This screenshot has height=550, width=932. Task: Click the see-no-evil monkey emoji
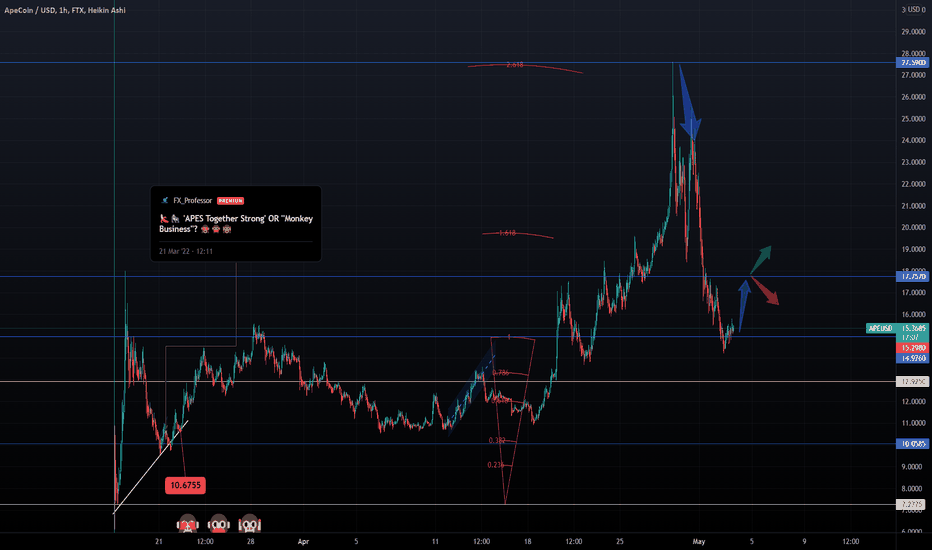click(187, 523)
